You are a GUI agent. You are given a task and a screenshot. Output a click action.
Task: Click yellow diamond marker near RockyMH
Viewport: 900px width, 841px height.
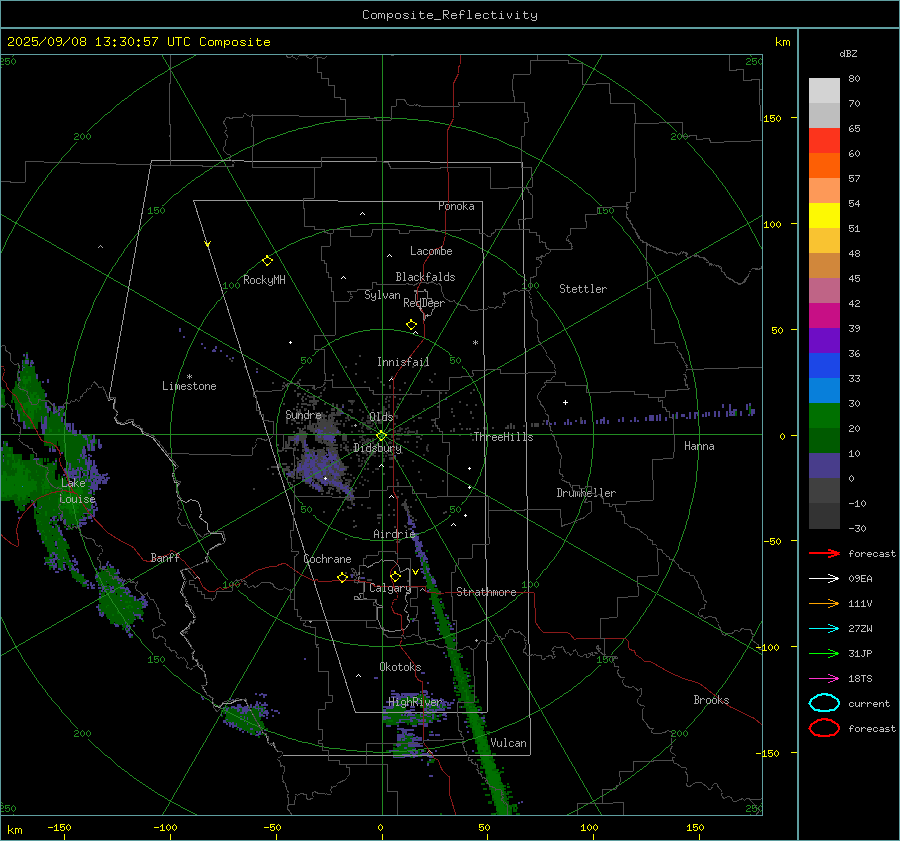[267, 261]
